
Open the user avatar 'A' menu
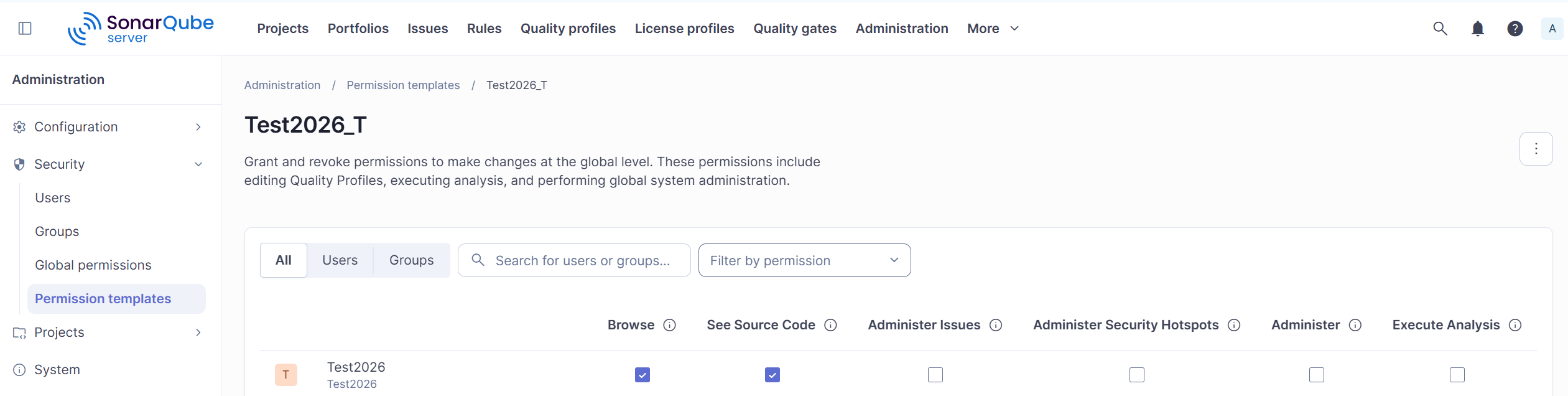click(1552, 29)
